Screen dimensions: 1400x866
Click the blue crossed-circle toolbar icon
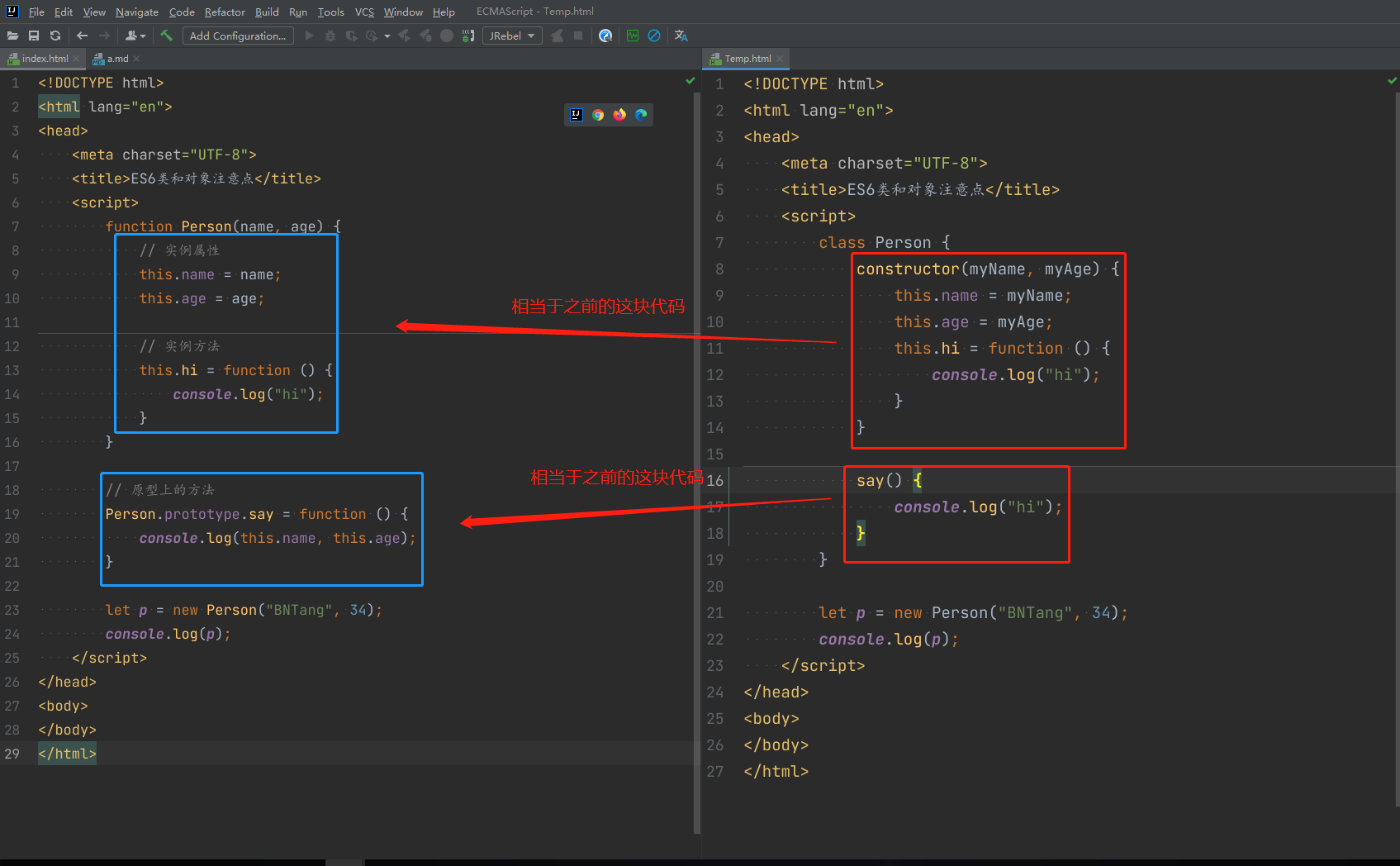[x=654, y=36]
